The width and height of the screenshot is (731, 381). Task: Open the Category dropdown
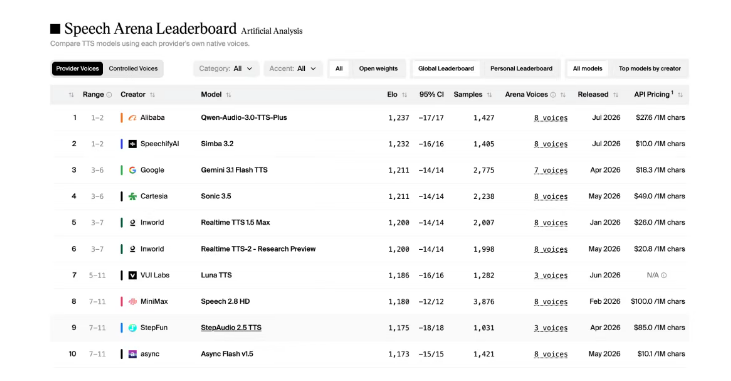coord(226,69)
